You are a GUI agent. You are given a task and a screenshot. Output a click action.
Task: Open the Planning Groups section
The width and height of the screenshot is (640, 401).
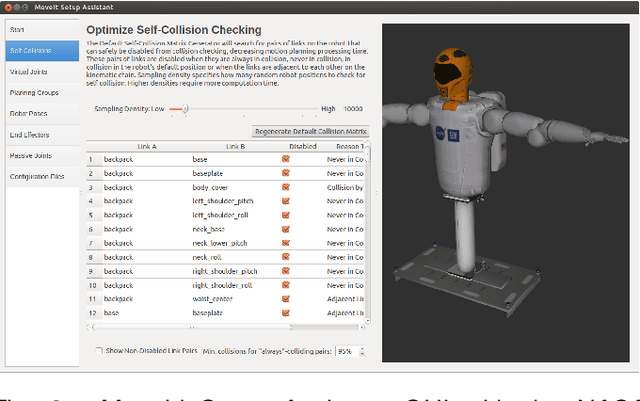pos(40,93)
